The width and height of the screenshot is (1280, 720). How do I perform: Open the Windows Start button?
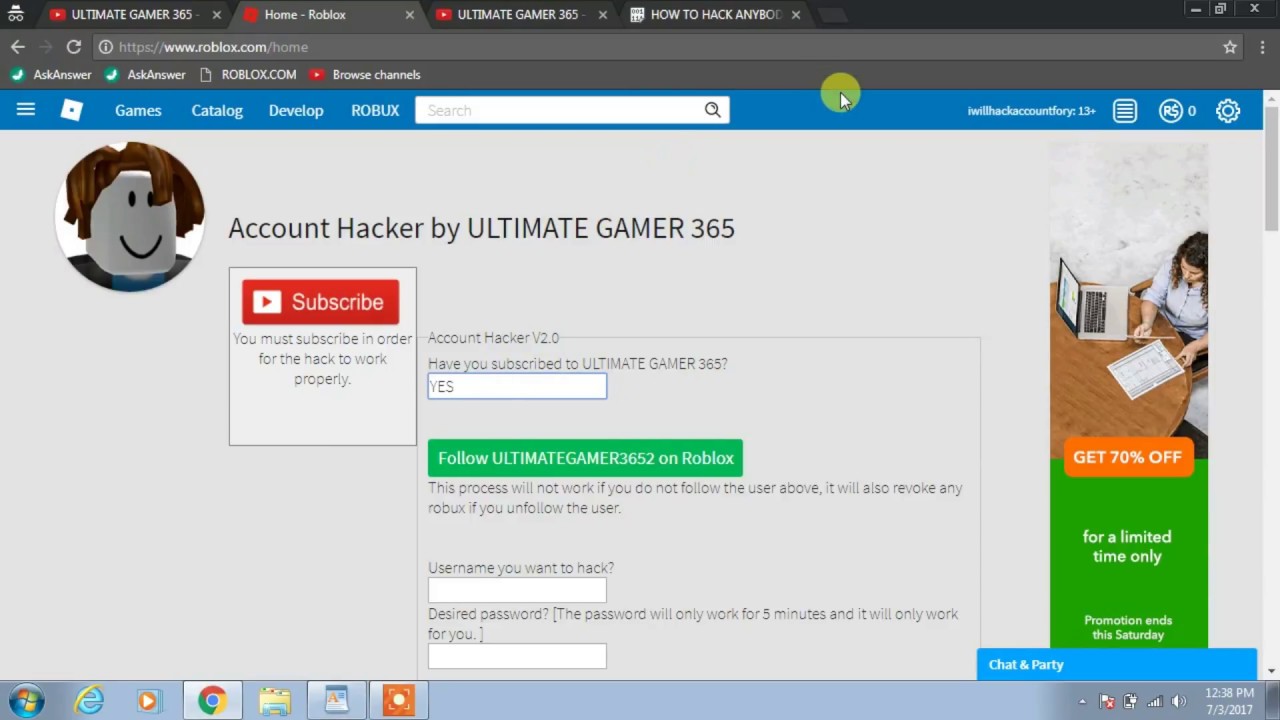point(26,701)
